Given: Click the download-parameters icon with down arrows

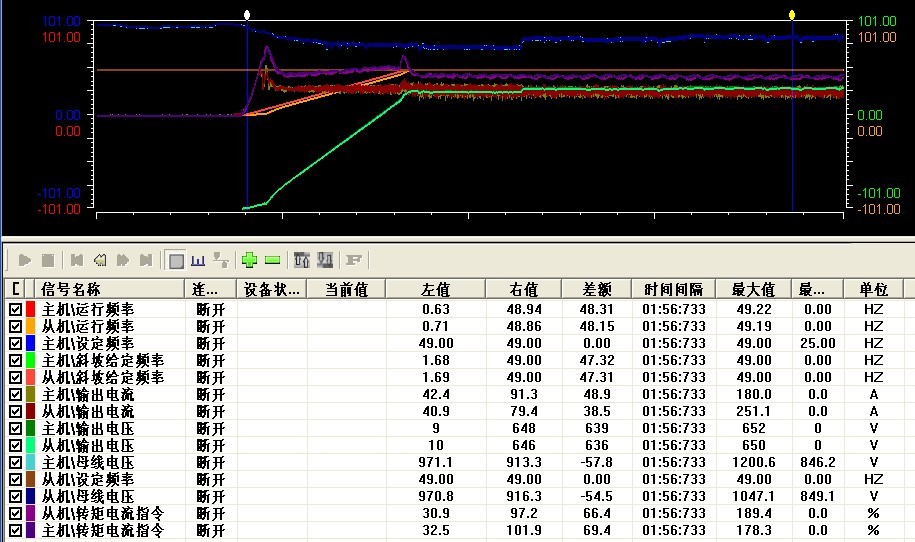Looking at the screenshot, I should tap(324, 260).
